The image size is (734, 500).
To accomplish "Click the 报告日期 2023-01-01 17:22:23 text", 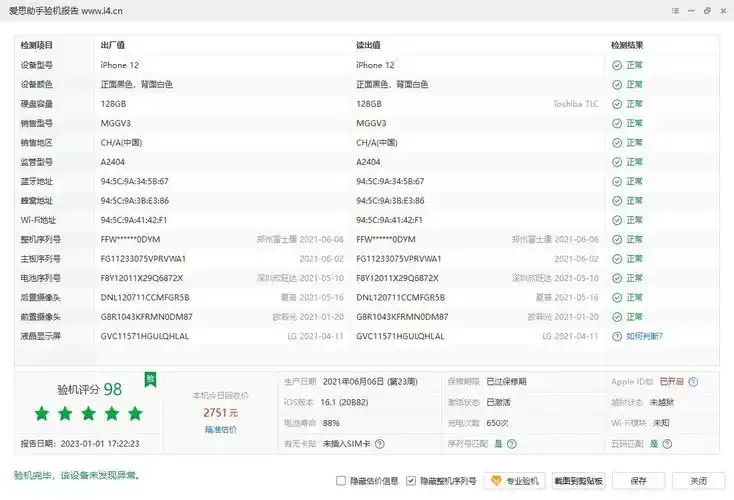I will pos(80,443).
